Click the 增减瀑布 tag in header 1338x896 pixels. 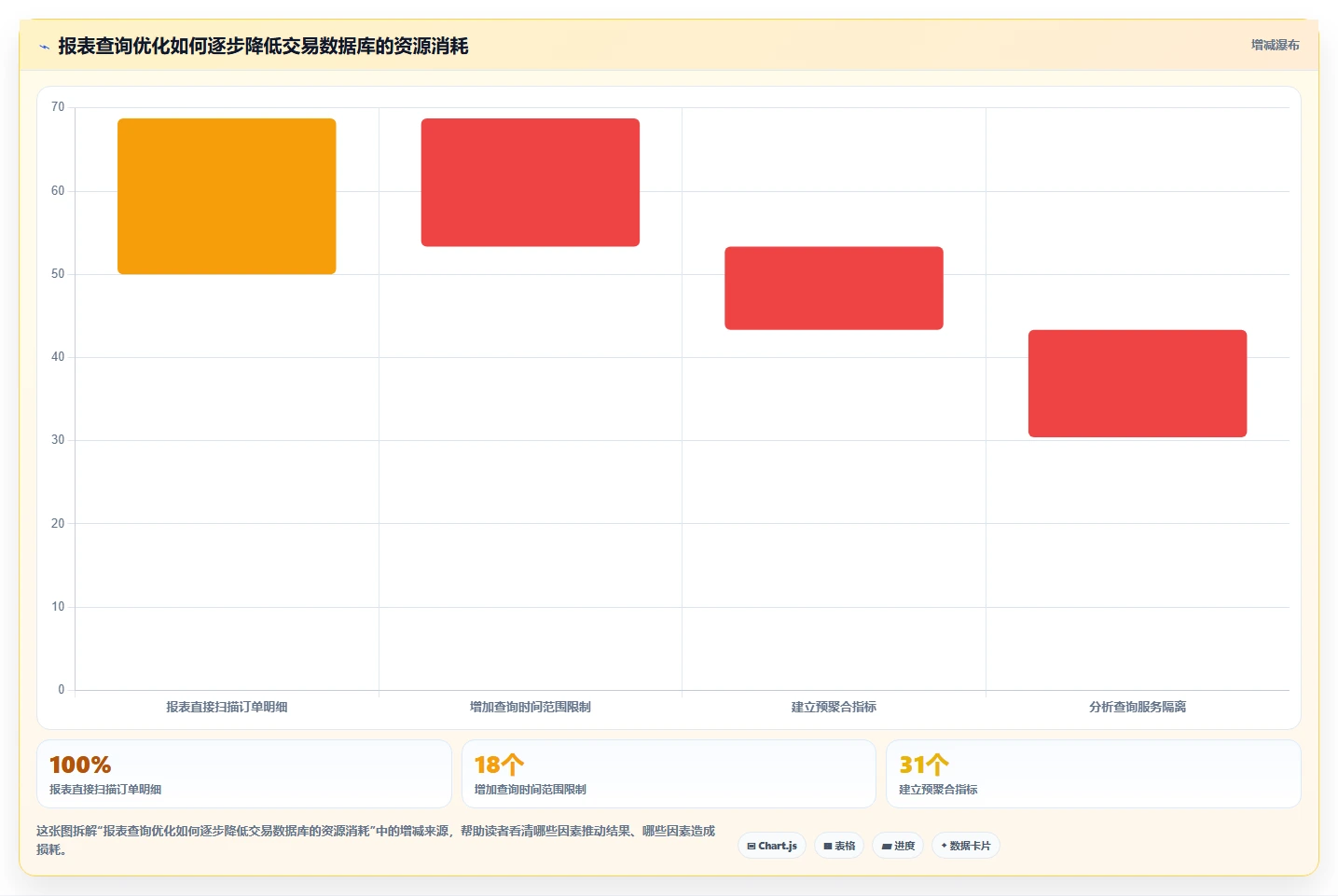tap(1275, 45)
